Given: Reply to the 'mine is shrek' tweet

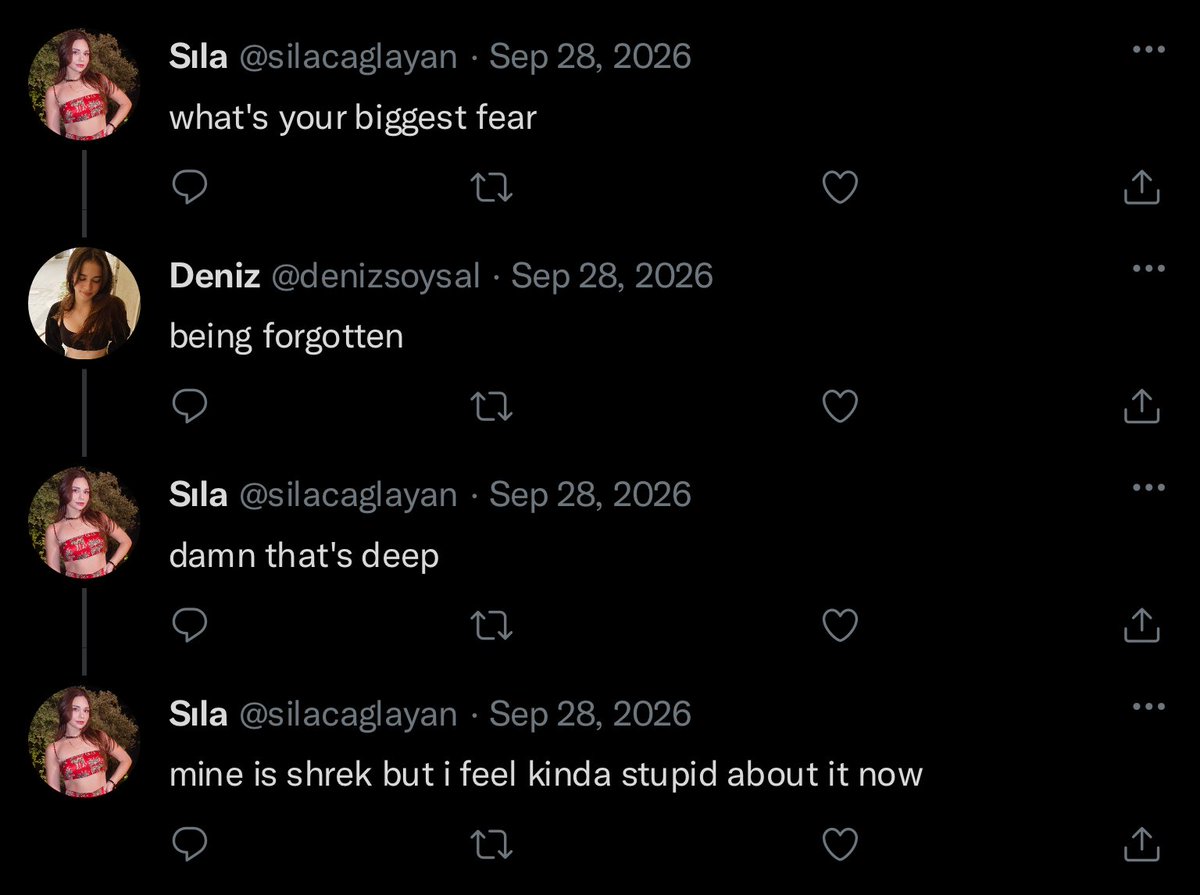Looking at the screenshot, I should (189, 844).
